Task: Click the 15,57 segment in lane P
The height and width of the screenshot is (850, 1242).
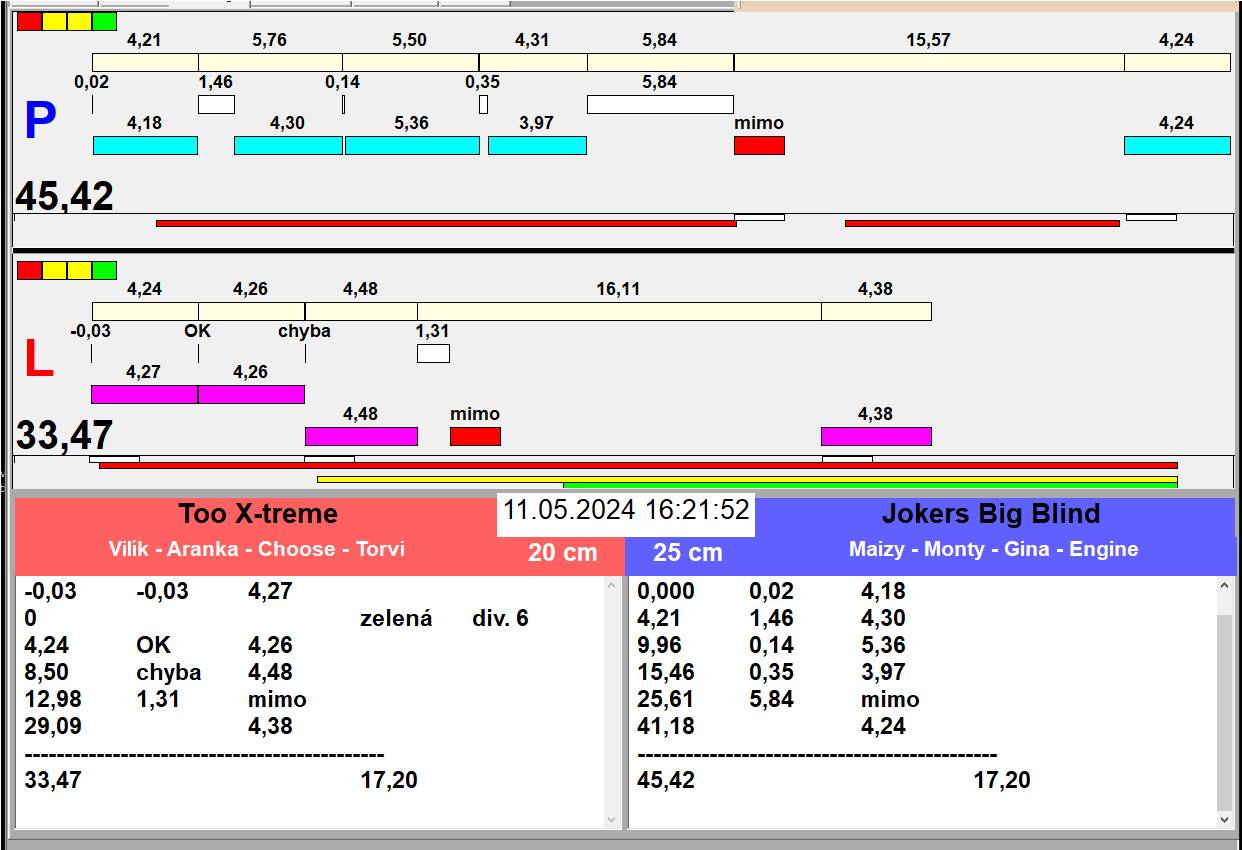Action: pos(929,62)
